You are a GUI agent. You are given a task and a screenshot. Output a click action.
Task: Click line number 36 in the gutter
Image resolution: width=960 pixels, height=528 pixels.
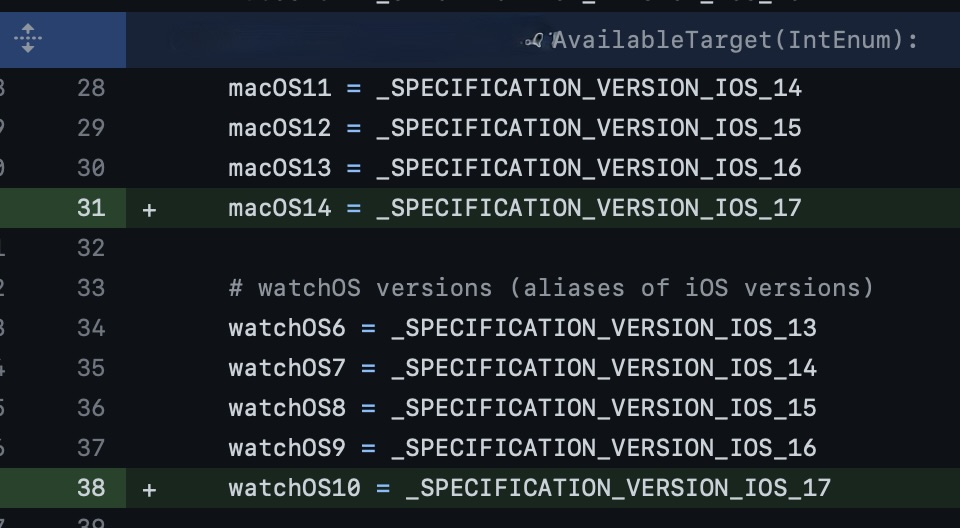pos(91,408)
